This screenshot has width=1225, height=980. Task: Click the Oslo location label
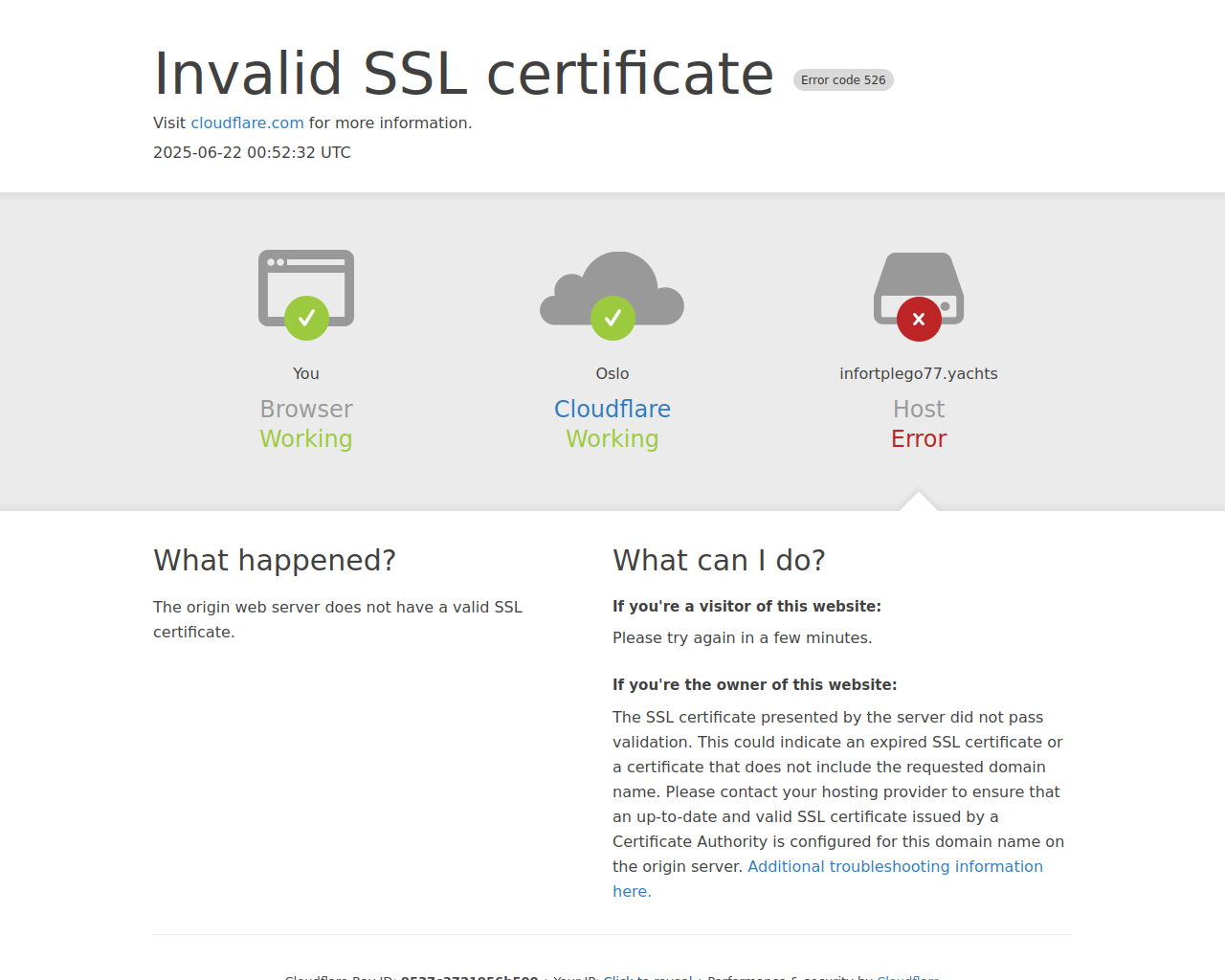click(x=612, y=373)
